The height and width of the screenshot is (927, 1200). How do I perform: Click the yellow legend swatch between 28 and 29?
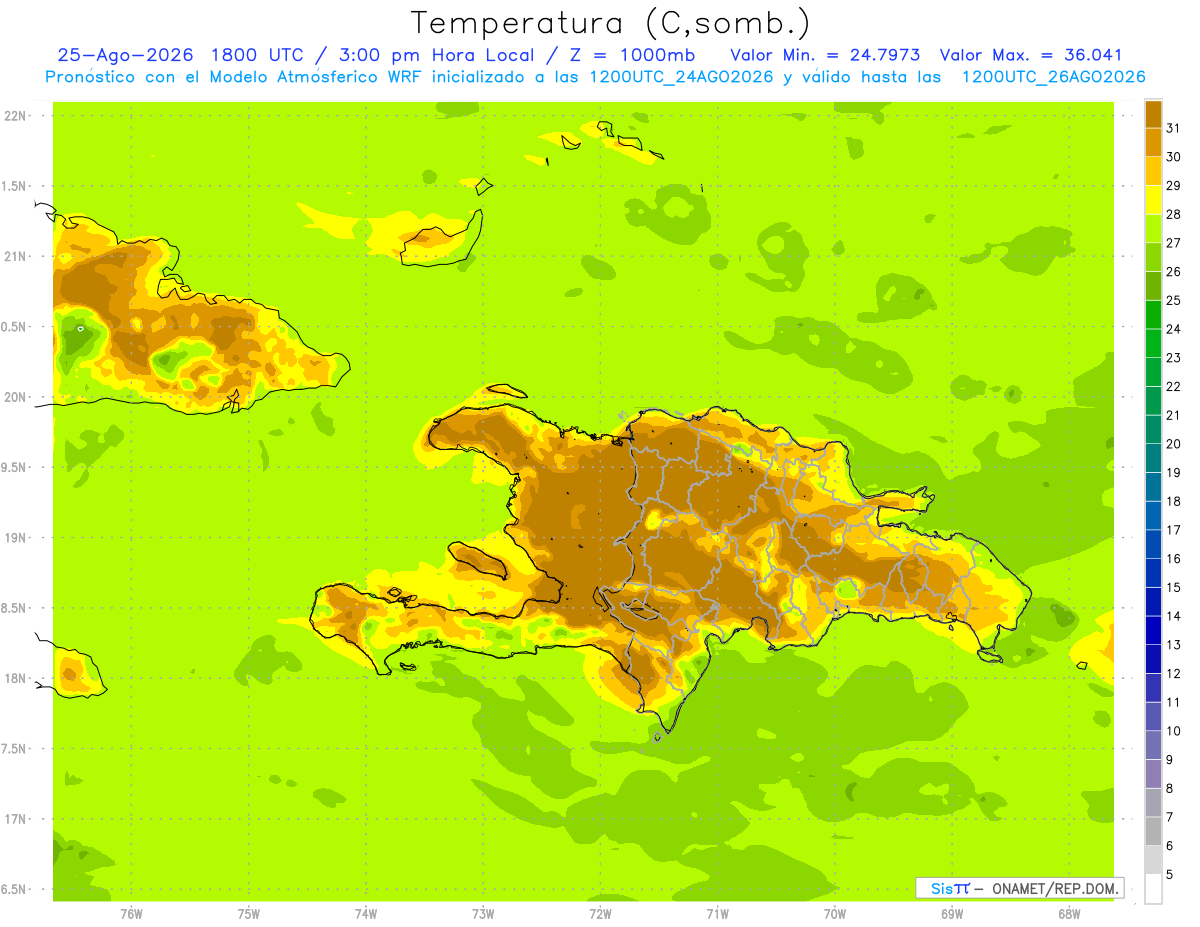pos(1153,200)
